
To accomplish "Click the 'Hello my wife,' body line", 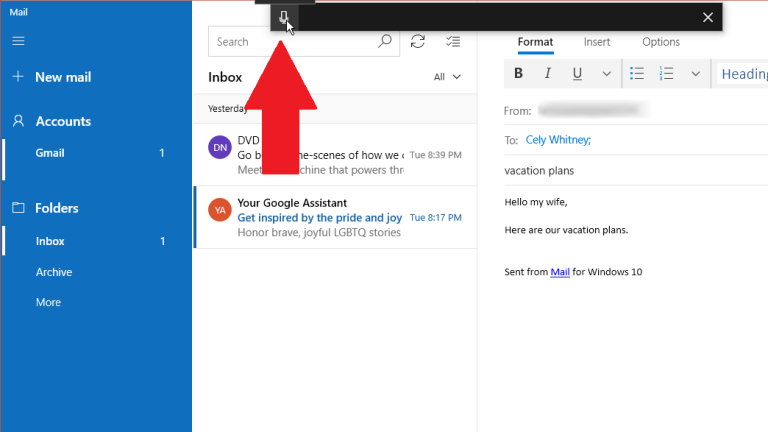I will (536, 202).
